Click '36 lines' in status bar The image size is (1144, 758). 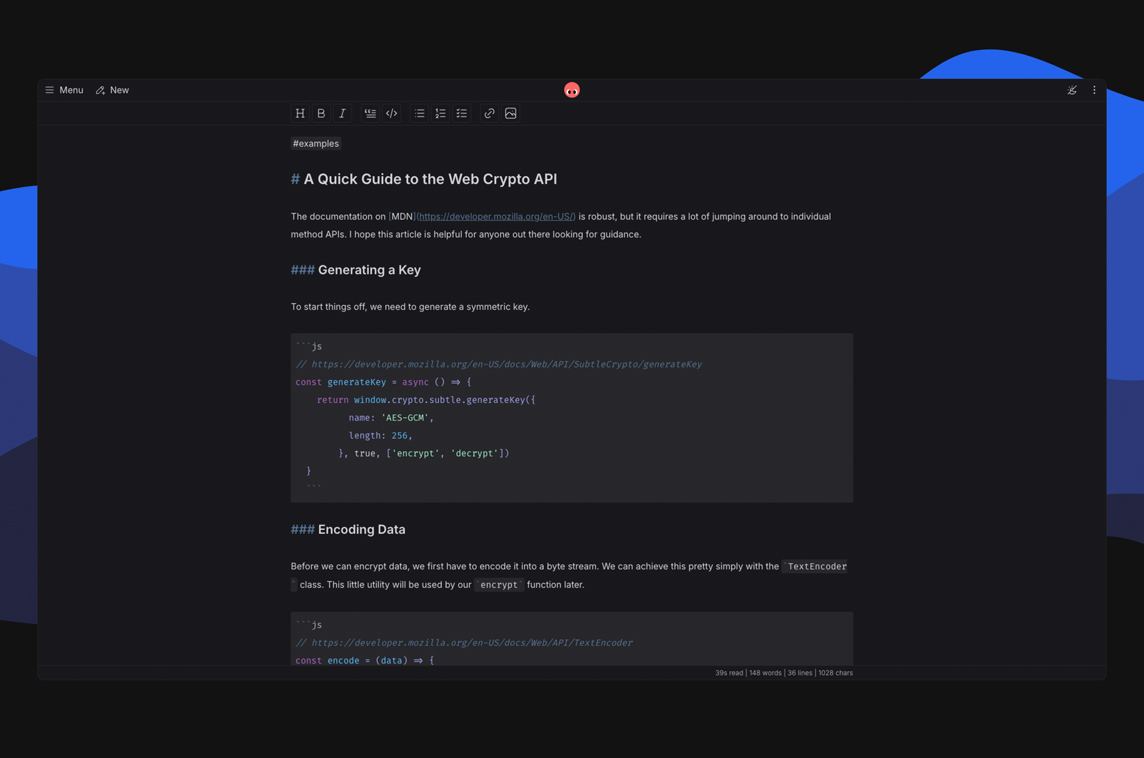click(800, 673)
